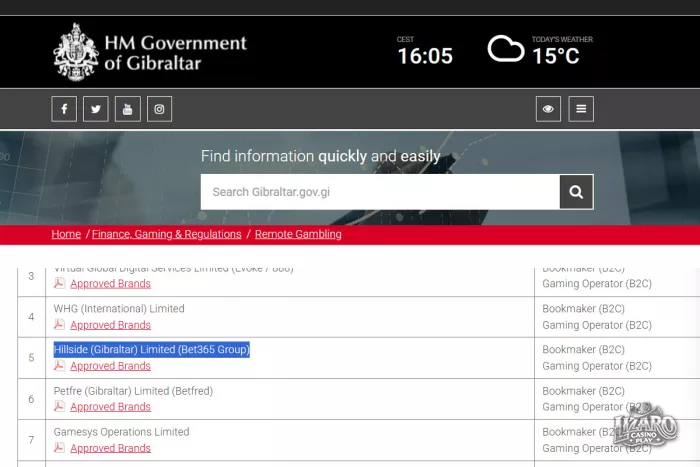Click Gaming Operator (B2C) in row 3
Image resolution: width=700 pixels, height=467 pixels.
click(597, 284)
